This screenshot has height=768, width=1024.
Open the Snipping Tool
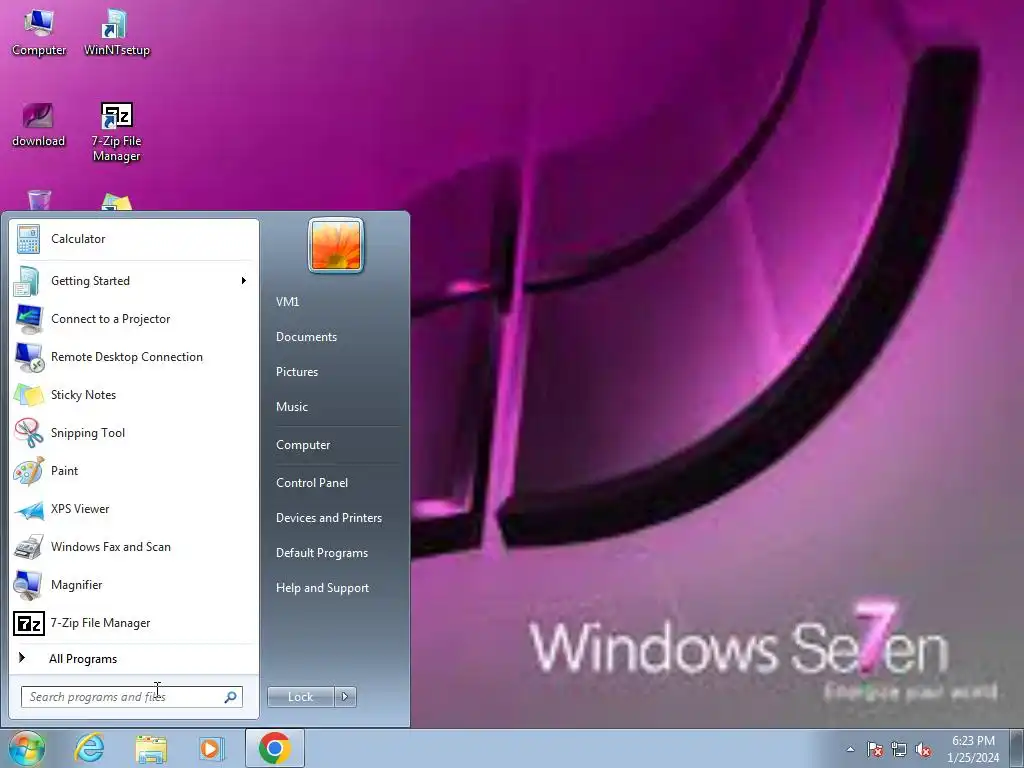coord(134,432)
